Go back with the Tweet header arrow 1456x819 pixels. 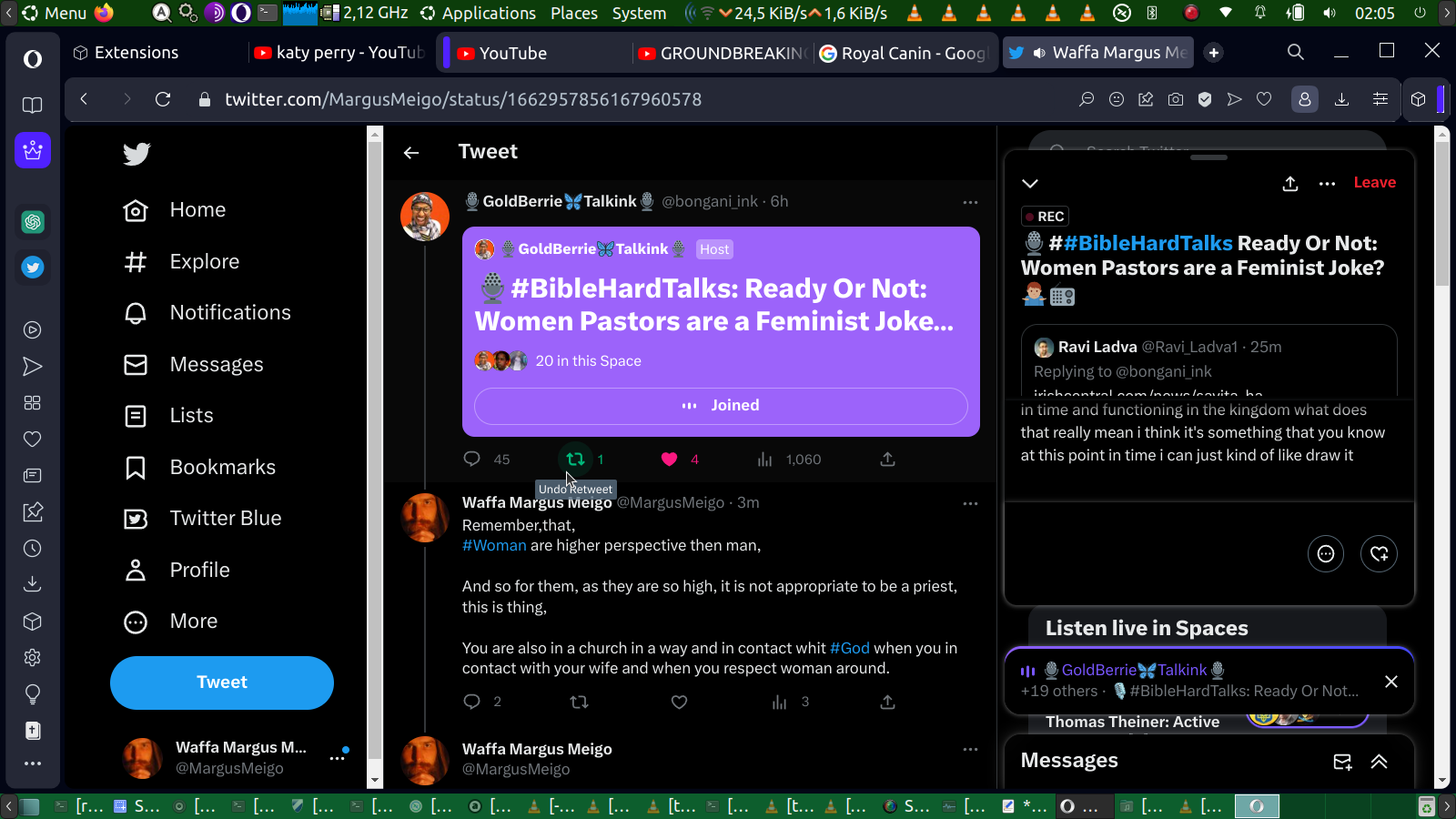(411, 153)
